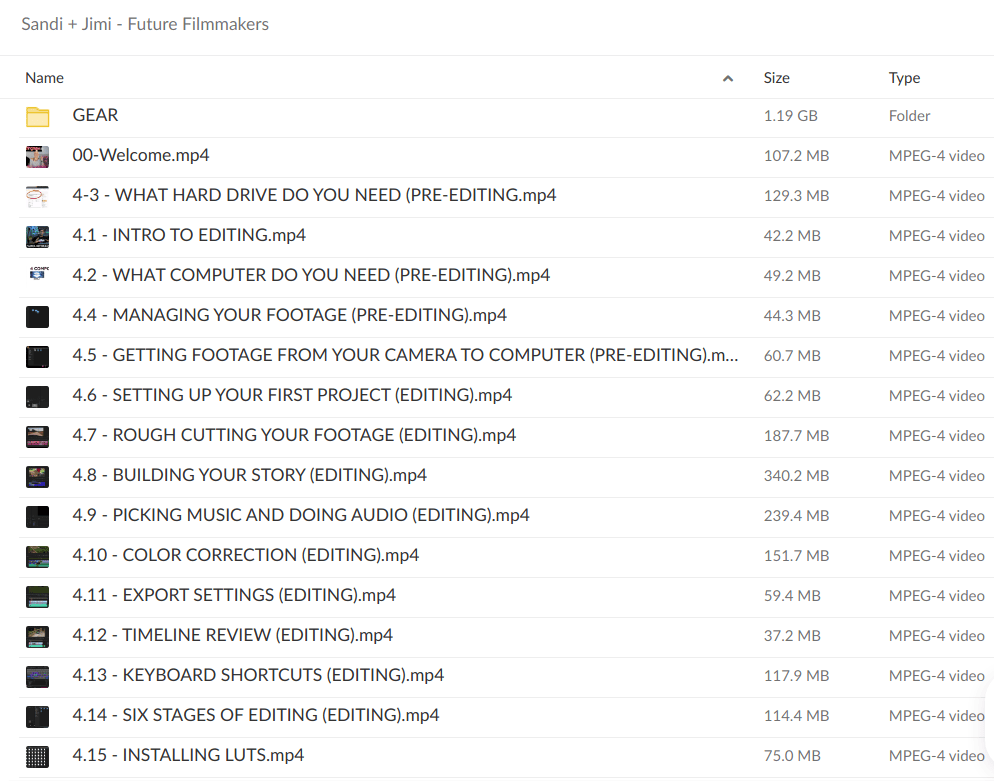Sort files by the Type column header
Image resolution: width=994 pixels, height=781 pixels.
point(904,78)
